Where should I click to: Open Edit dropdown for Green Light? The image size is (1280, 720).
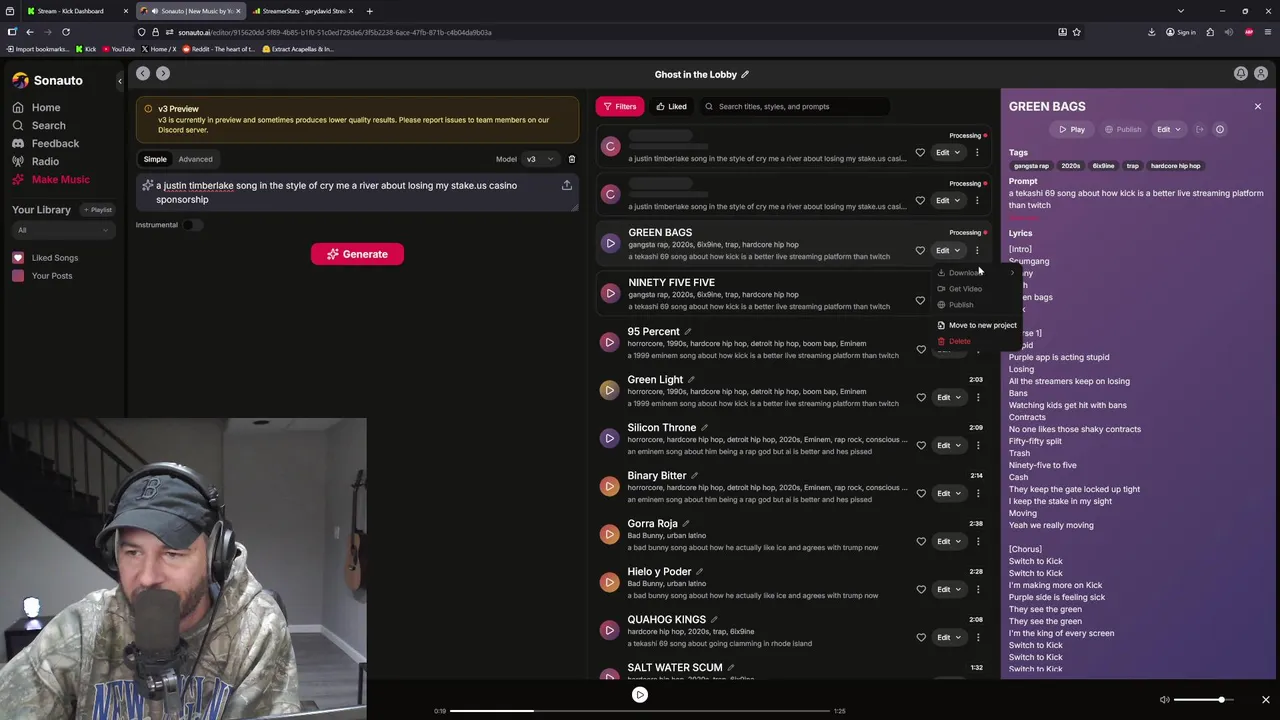pyautogui.click(x=948, y=397)
